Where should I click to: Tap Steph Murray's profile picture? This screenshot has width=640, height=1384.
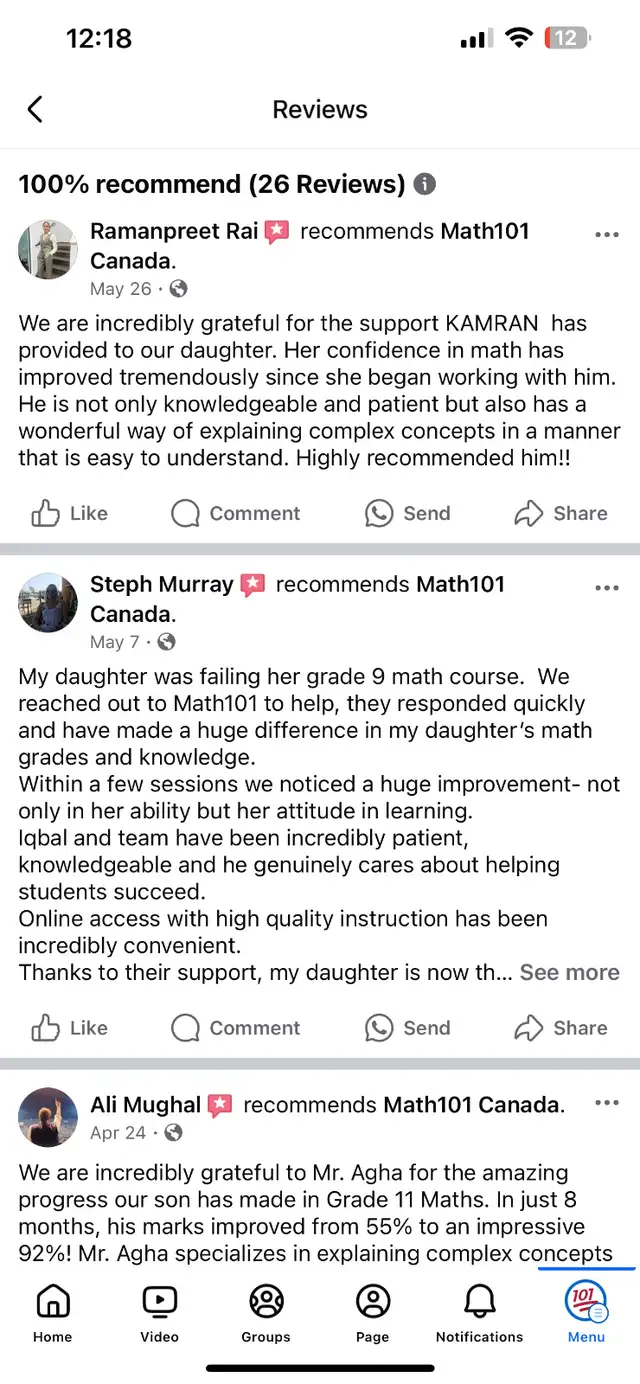click(48, 602)
